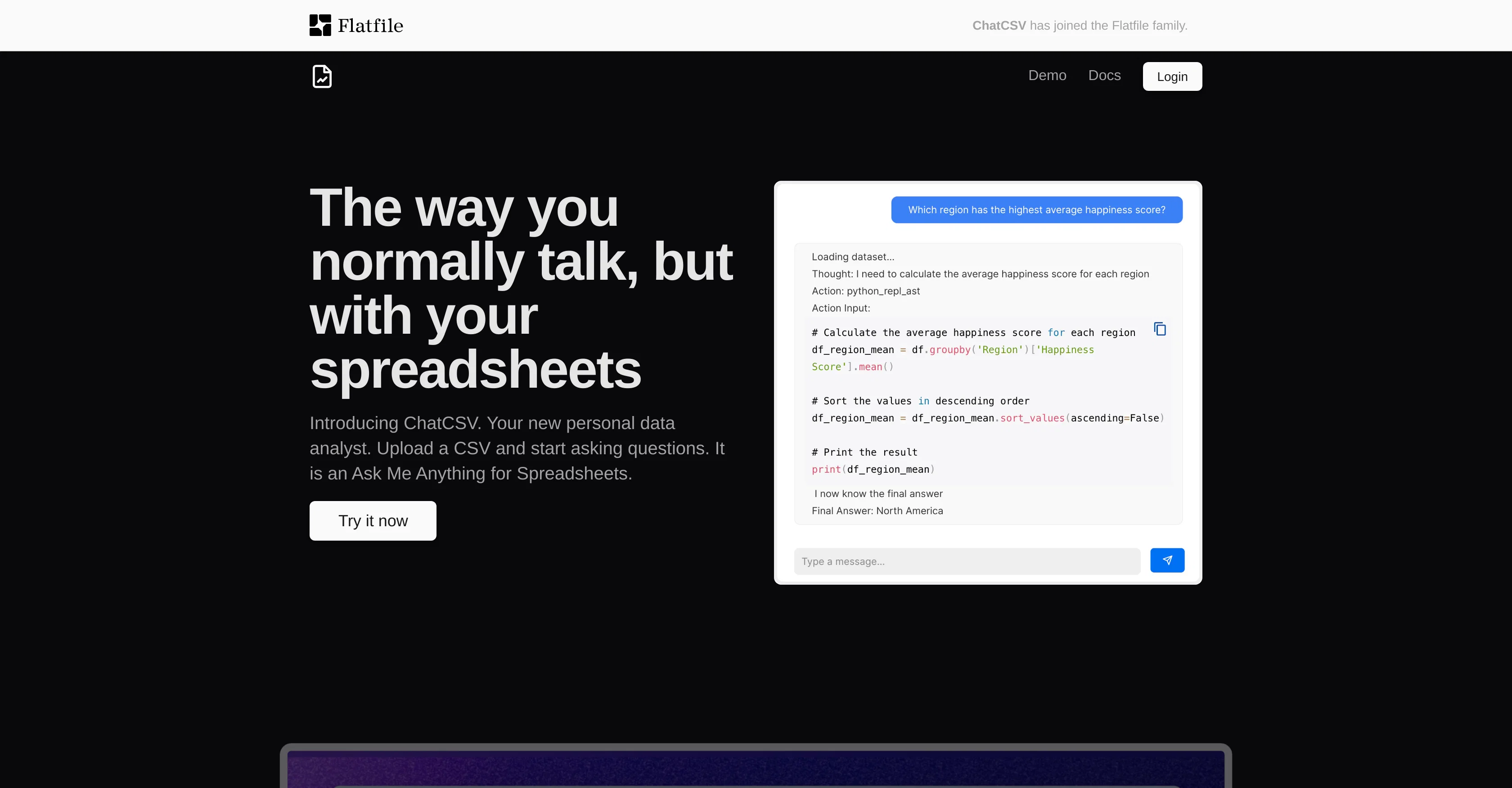
Task: Click the '# Calculate the average happiness score' comment
Action: click(973, 333)
